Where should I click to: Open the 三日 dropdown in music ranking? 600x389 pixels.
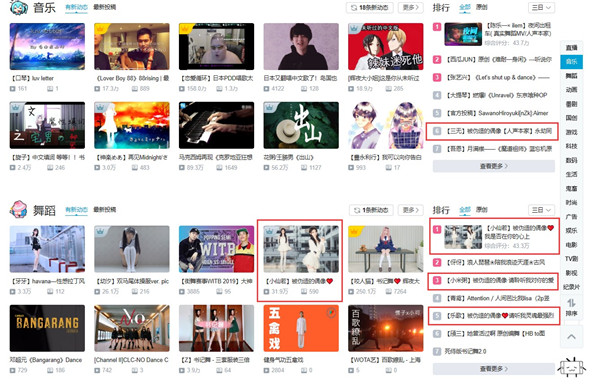541,8
